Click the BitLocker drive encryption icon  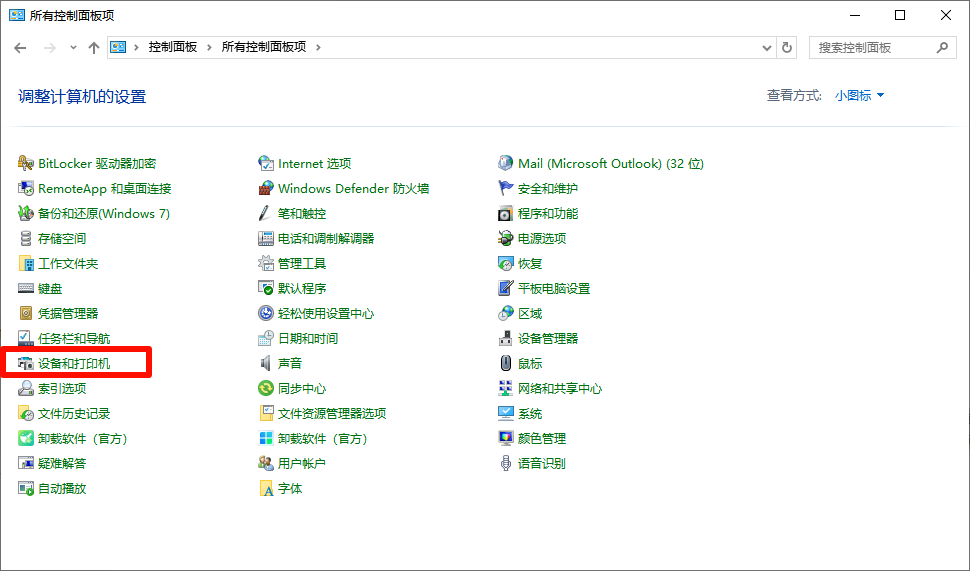(25, 163)
